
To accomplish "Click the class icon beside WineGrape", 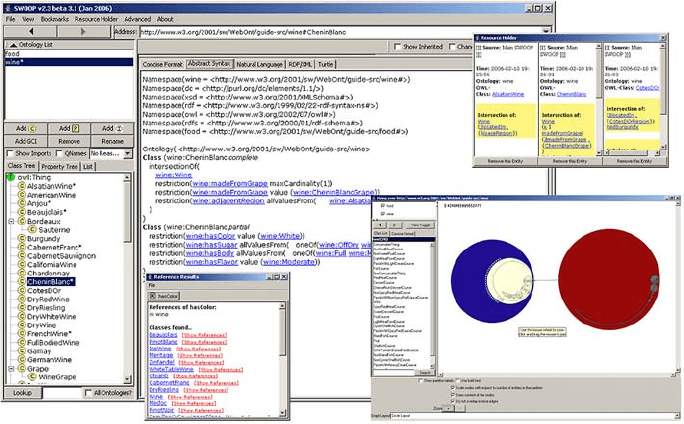I will pyautogui.click(x=32, y=377).
